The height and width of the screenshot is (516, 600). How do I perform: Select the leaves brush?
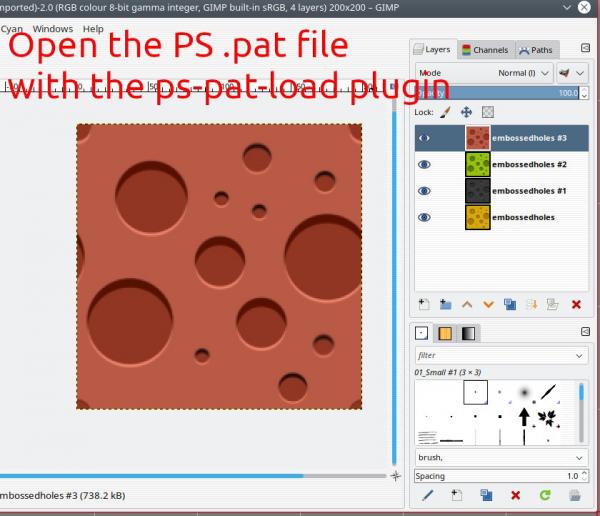[548, 418]
